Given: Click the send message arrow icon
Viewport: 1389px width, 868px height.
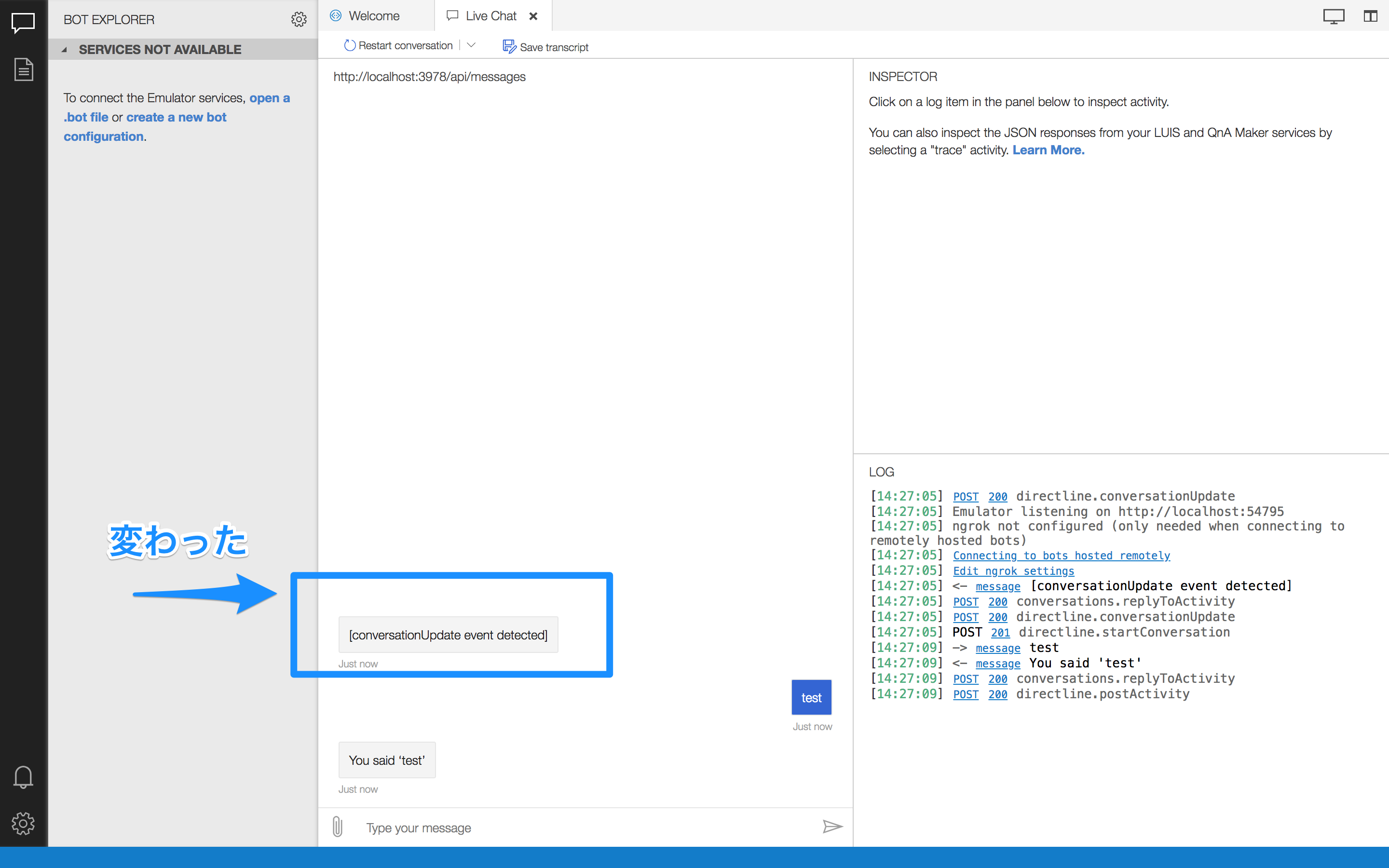Looking at the screenshot, I should [x=832, y=826].
